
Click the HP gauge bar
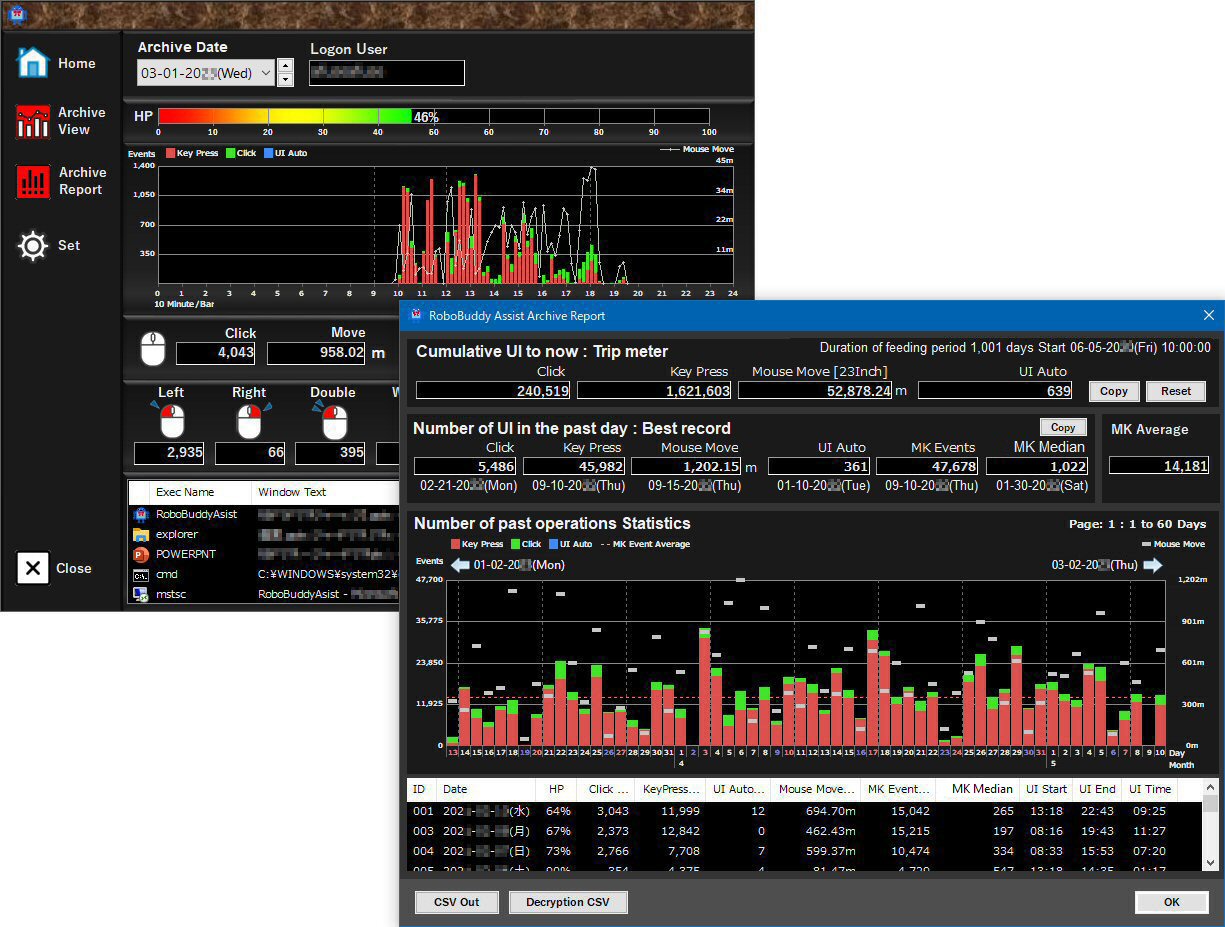click(433, 116)
